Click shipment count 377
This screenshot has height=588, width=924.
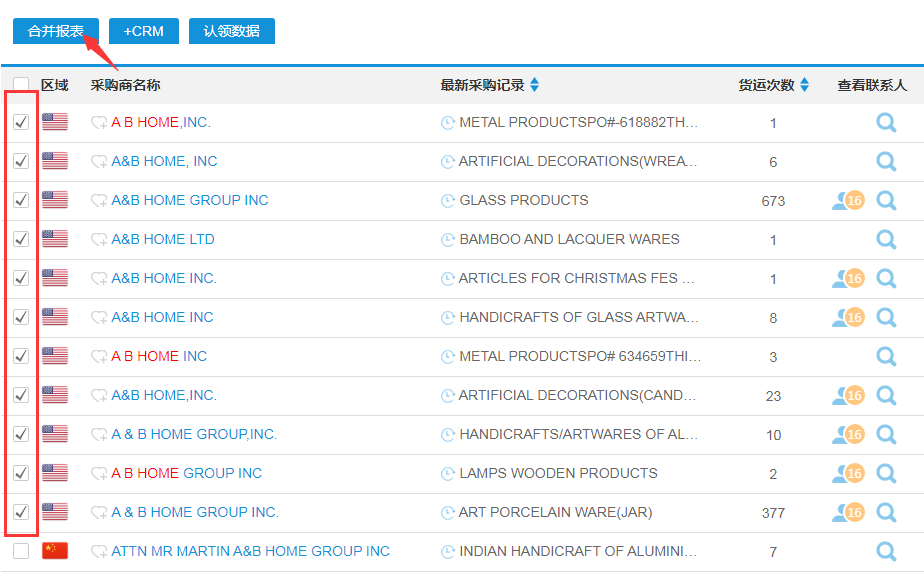(x=773, y=513)
